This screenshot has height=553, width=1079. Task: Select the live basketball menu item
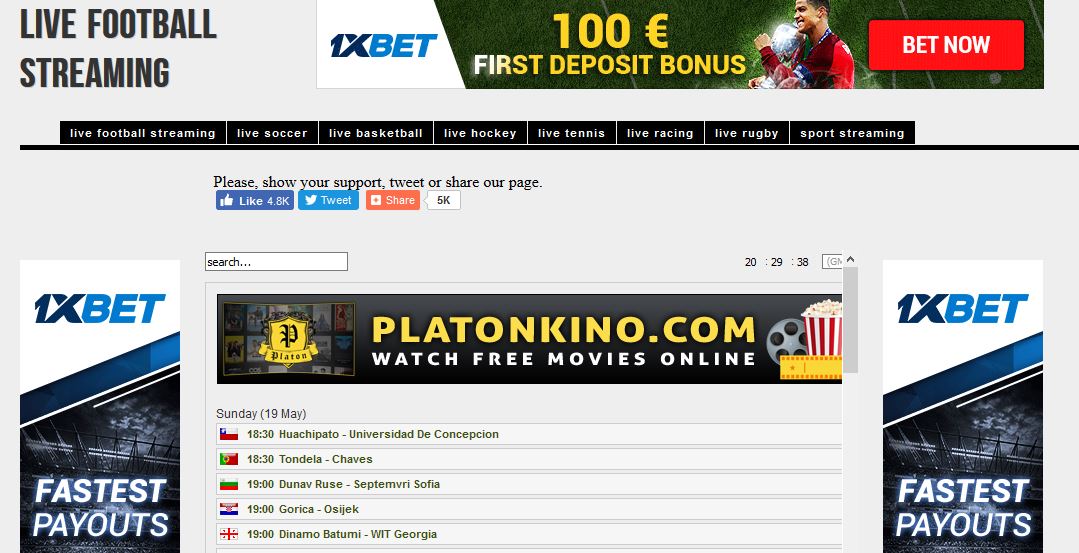[376, 133]
